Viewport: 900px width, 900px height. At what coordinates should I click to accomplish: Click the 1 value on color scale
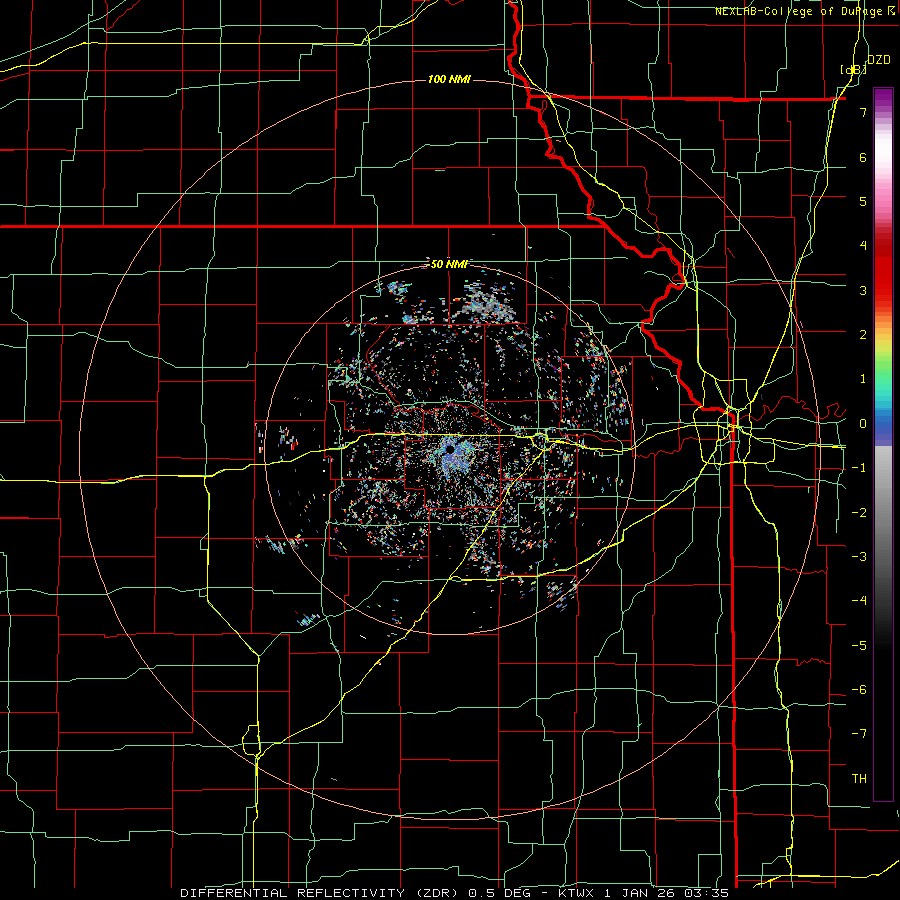click(863, 379)
